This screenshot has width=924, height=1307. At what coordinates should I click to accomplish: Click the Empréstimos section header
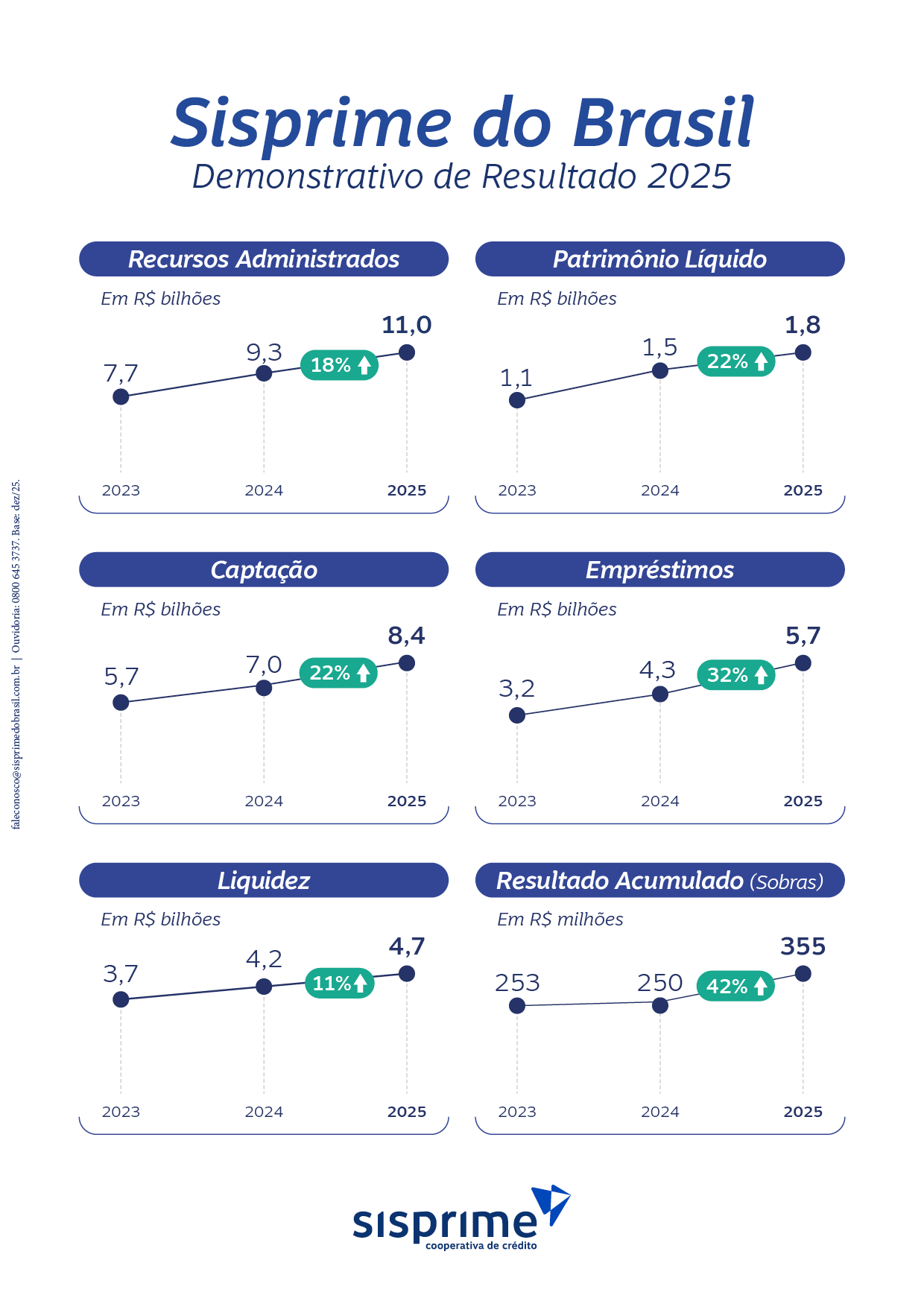[659, 570]
